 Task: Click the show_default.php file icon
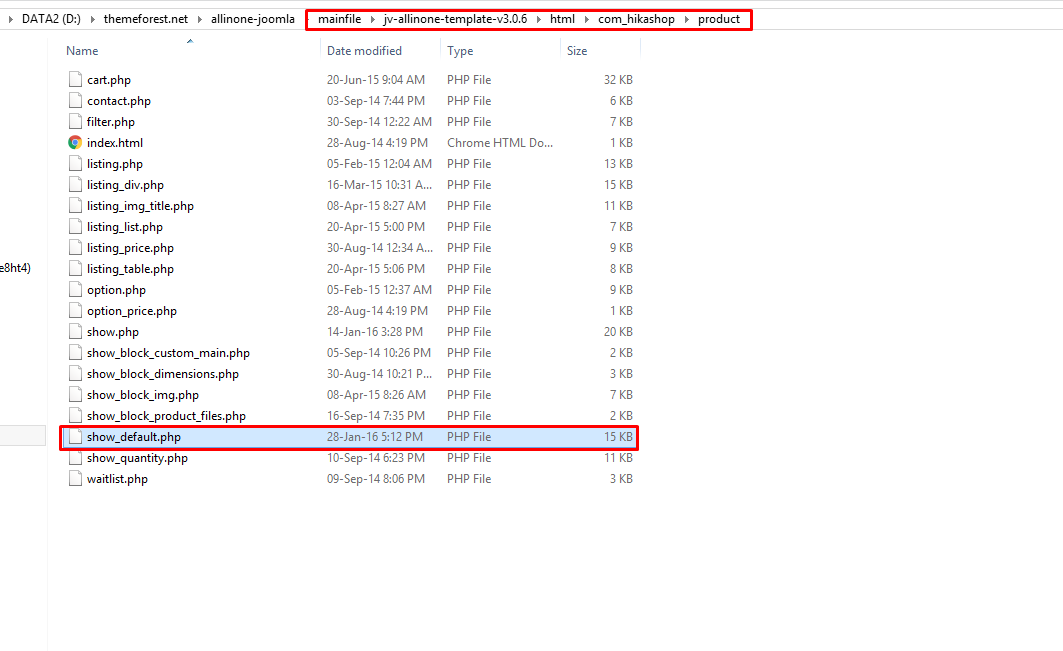75,437
